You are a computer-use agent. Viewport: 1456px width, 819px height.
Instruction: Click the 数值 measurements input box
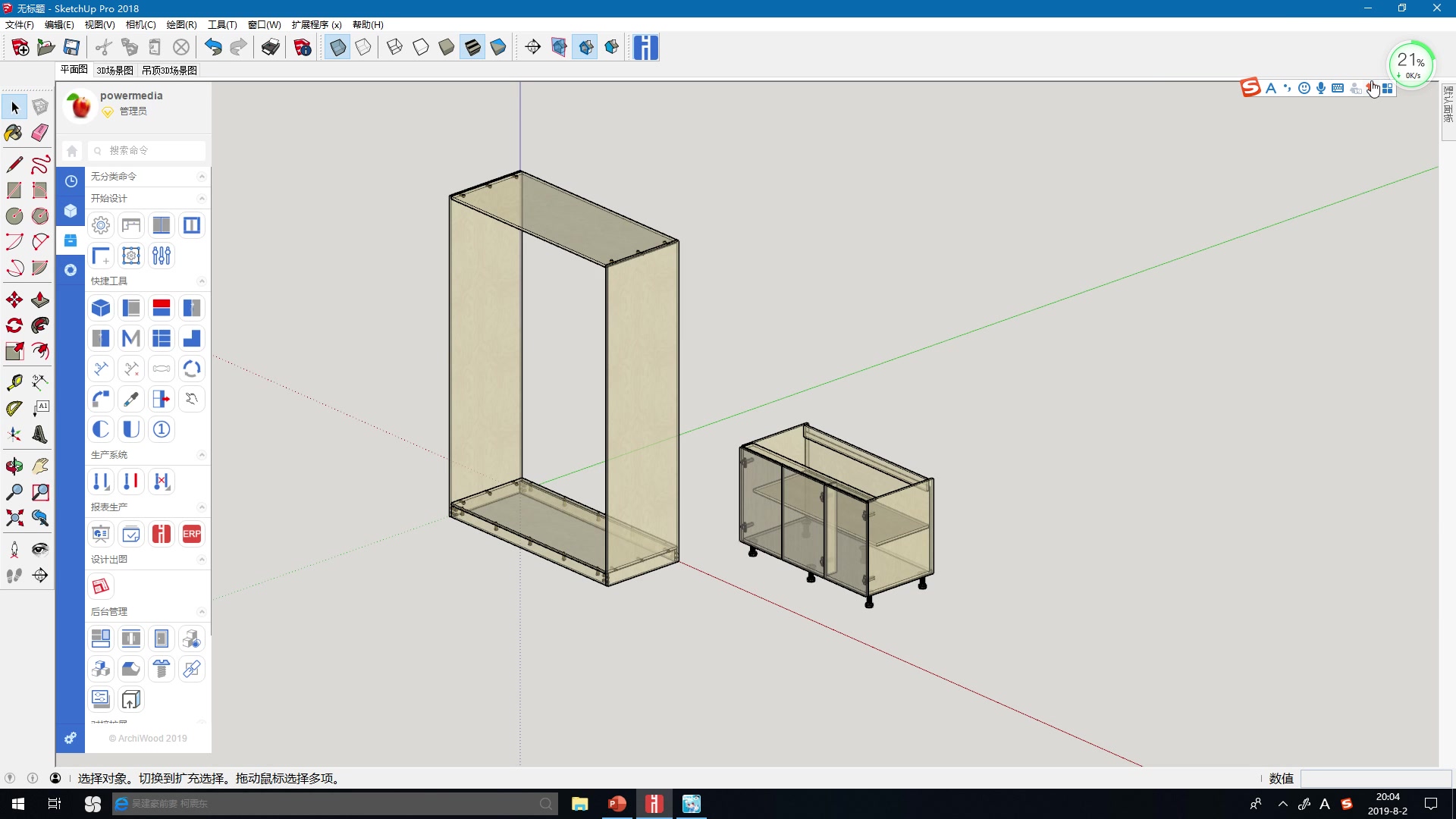click(x=1376, y=779)
